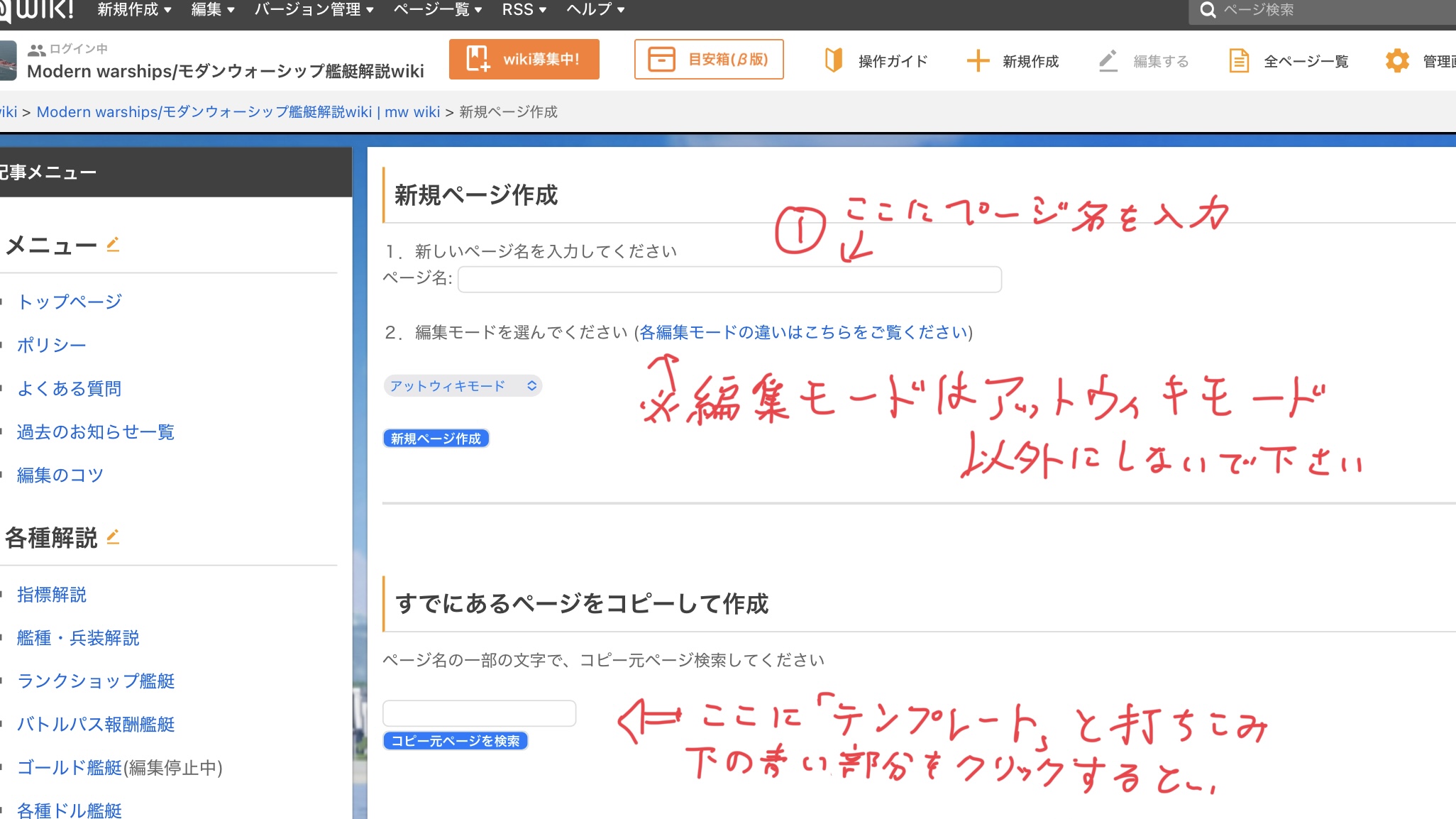Click the 目安箱 box icon

661,59
